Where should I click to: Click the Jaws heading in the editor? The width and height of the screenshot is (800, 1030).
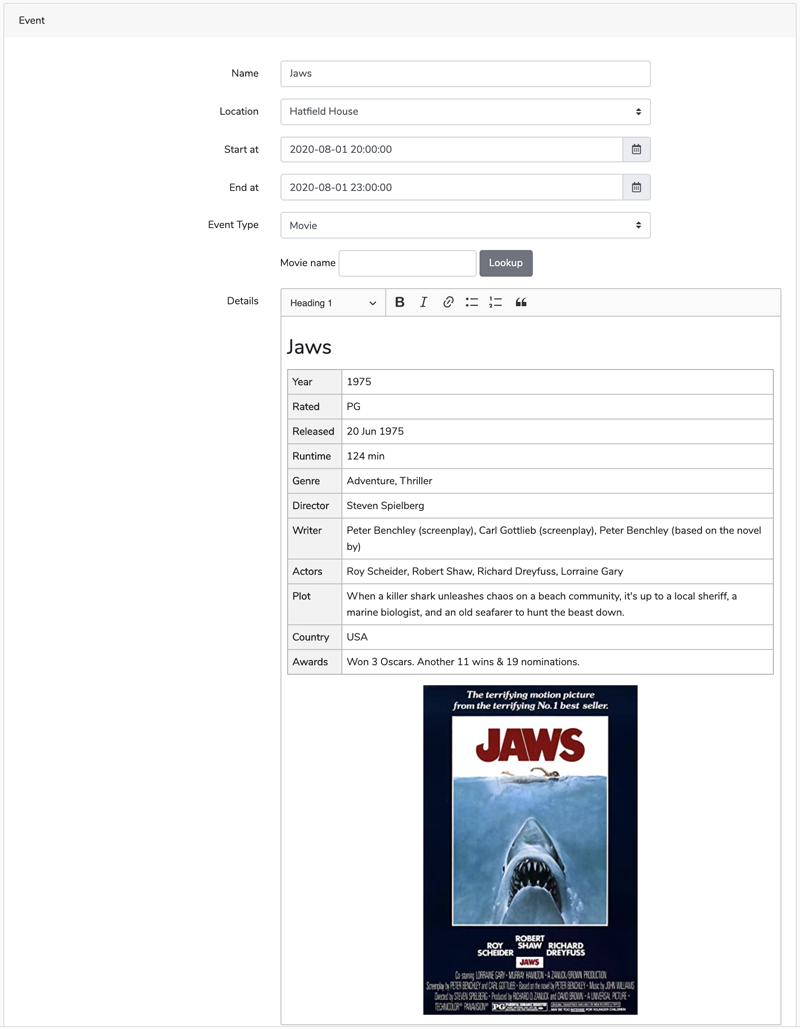[309, 347]
